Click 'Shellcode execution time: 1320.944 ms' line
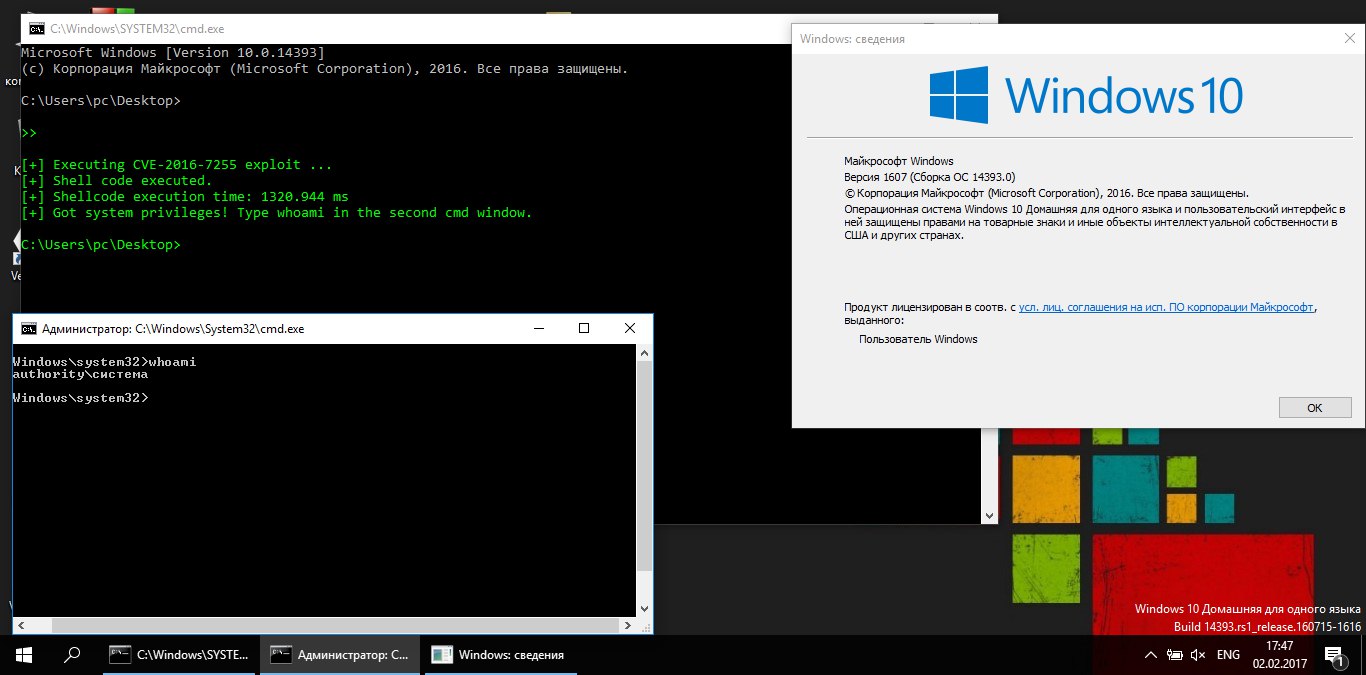This screenshot has width=1366, height=675. 185,197
